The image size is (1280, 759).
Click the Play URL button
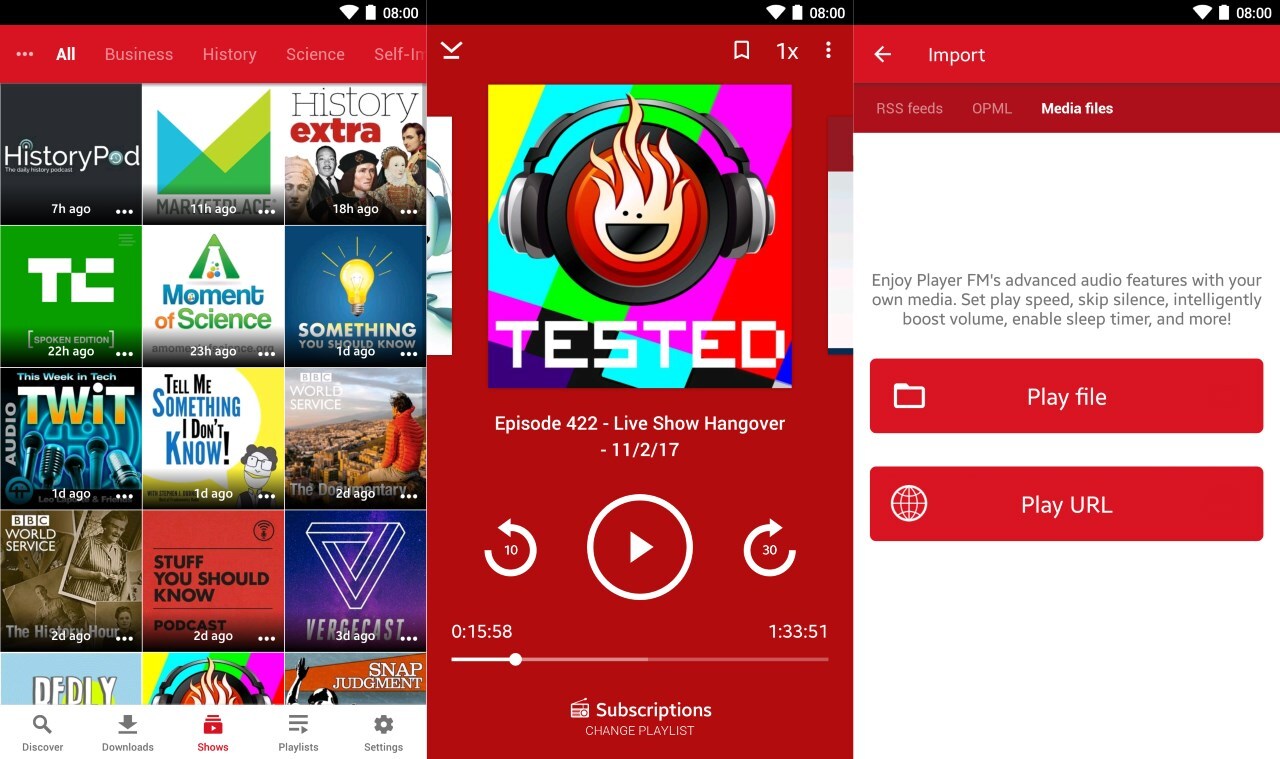tap(1066, 505)
